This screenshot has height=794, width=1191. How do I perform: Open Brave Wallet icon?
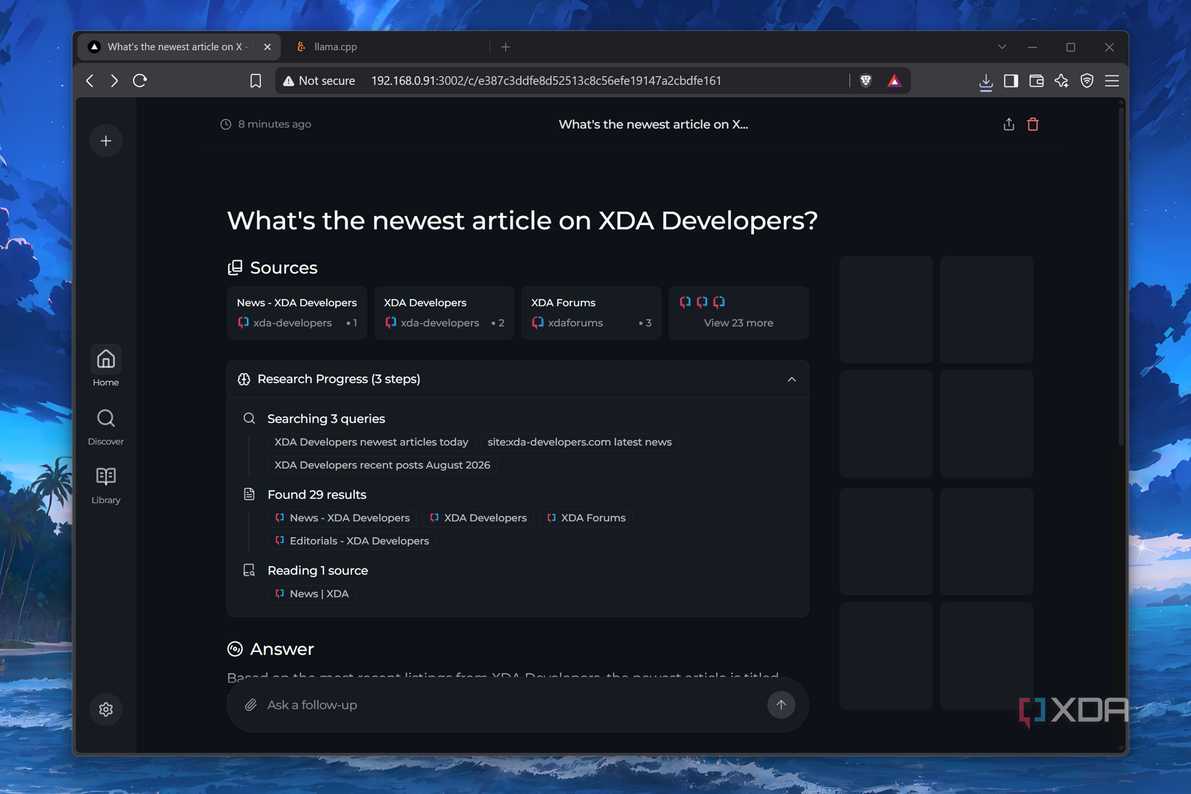pos(1036,81)
